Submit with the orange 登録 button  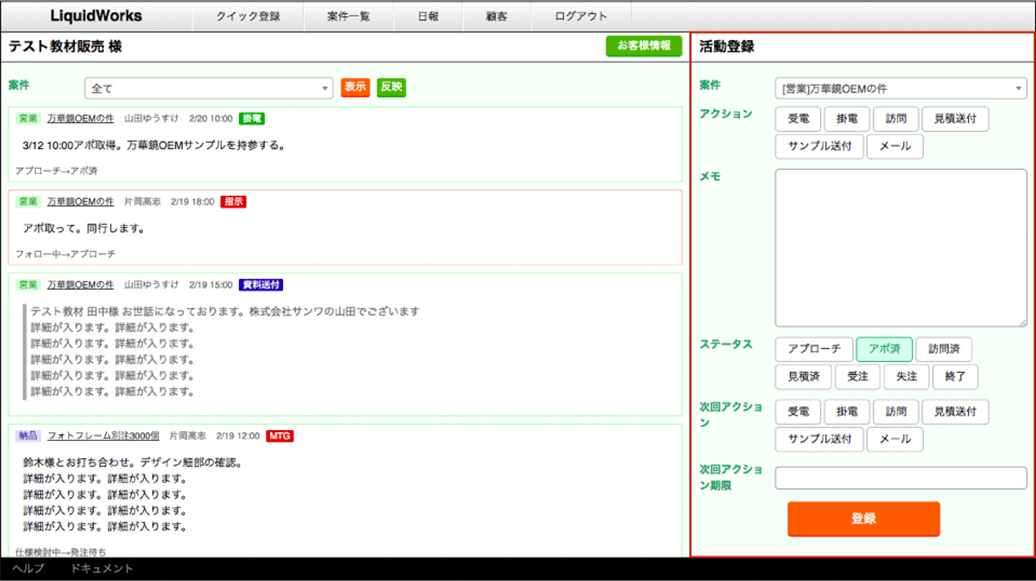coord(863,519)
